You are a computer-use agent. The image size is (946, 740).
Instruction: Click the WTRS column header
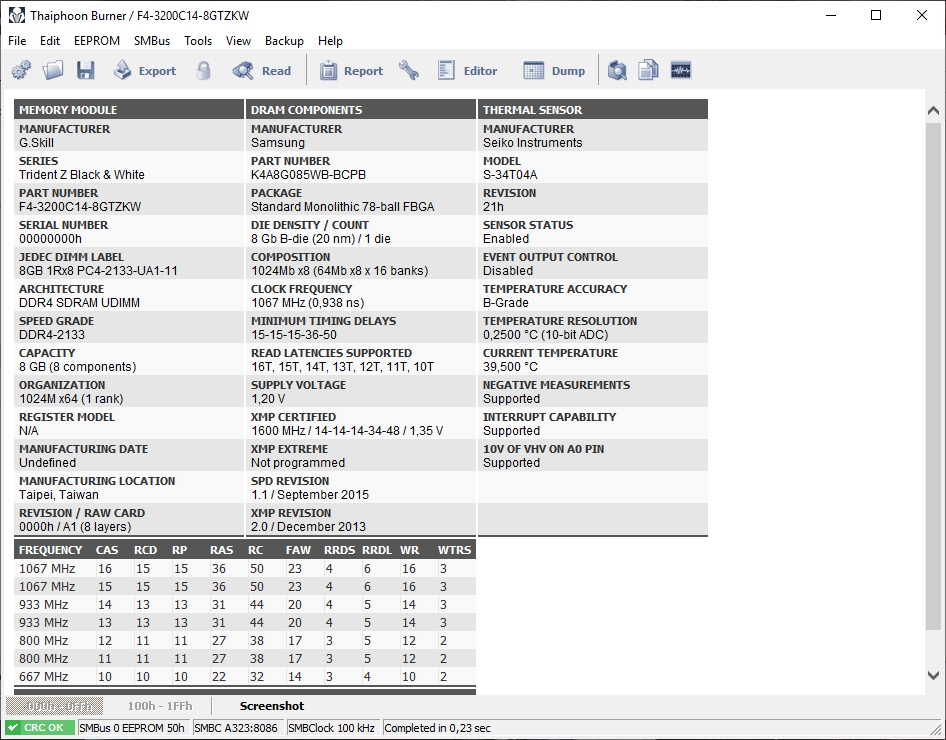[x=454, y=550]
